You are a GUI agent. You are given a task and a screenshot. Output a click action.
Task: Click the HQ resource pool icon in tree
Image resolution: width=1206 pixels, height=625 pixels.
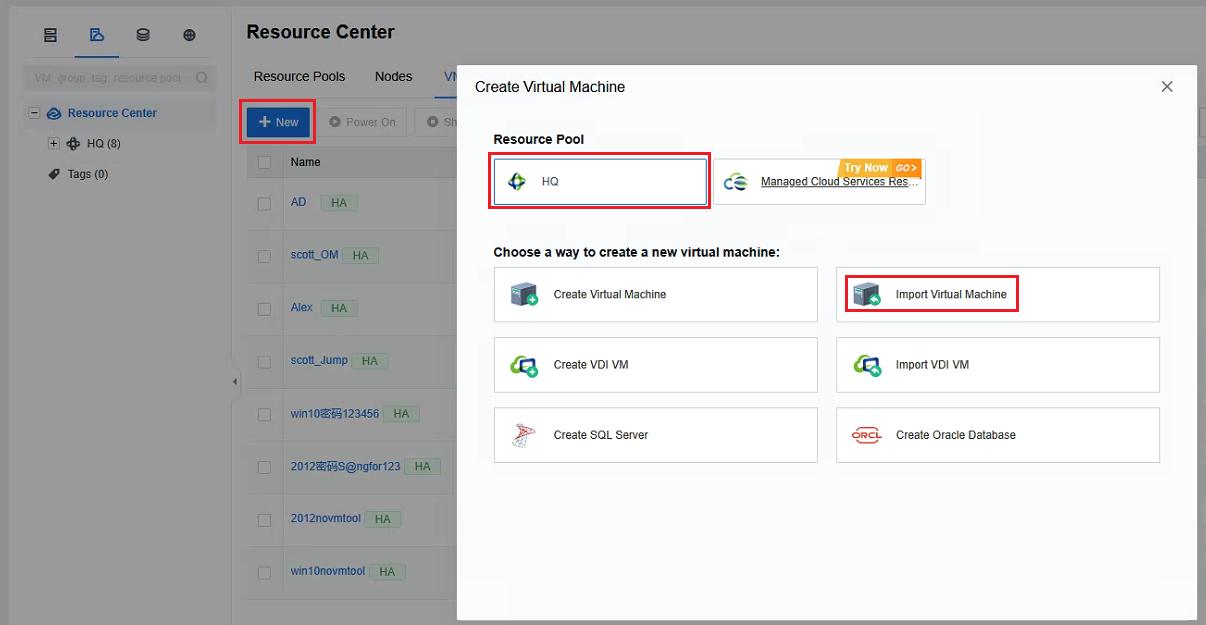click(73, 144)
